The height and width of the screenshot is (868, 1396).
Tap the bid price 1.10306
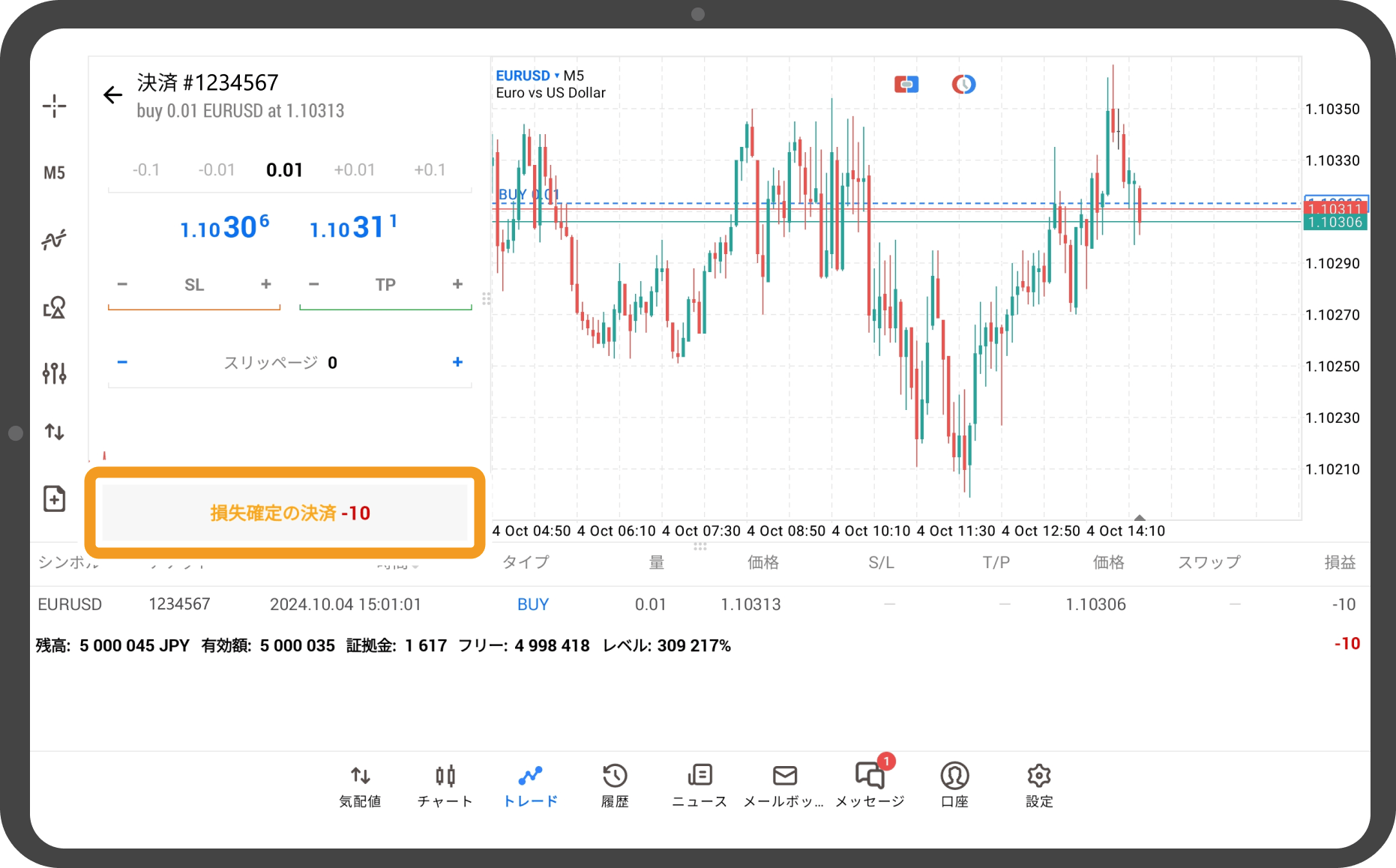pyautogui.click(x=224, y=227)
